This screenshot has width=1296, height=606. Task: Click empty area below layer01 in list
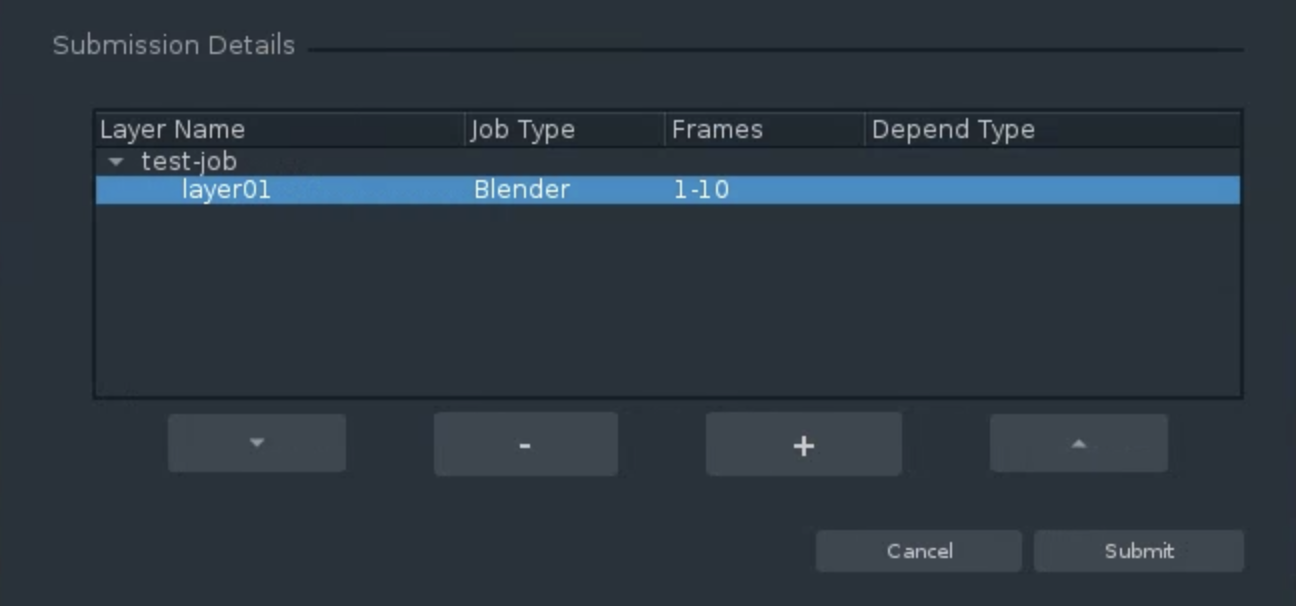tap(667, 300)
